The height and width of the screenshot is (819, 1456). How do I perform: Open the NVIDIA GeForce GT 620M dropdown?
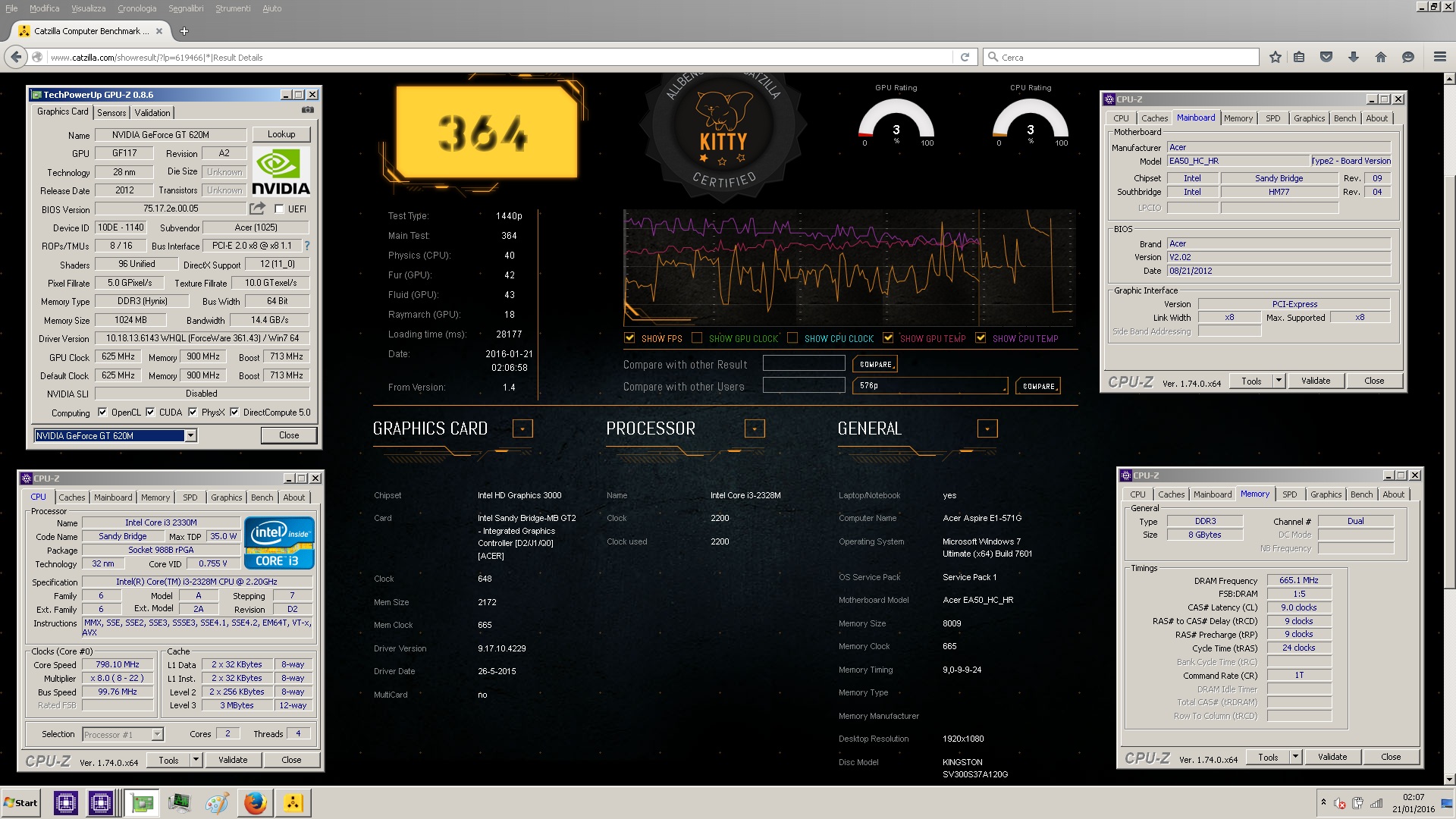tap(191, 435)
